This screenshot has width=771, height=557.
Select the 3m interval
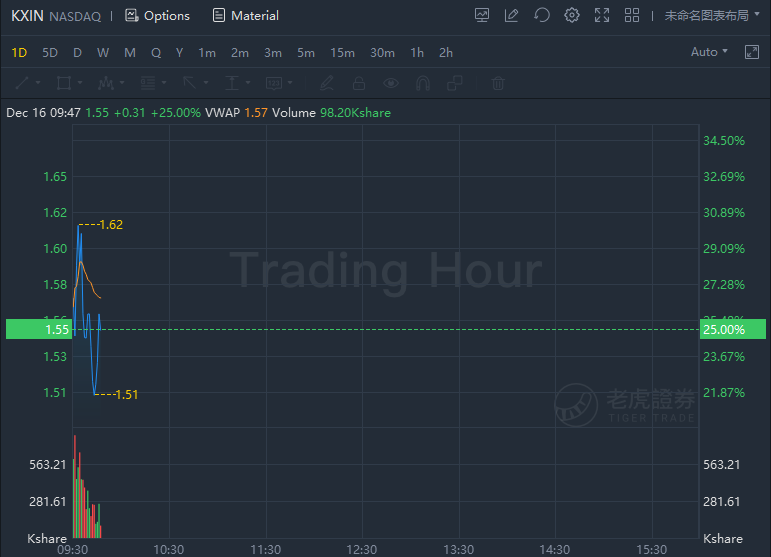[273, 53]
